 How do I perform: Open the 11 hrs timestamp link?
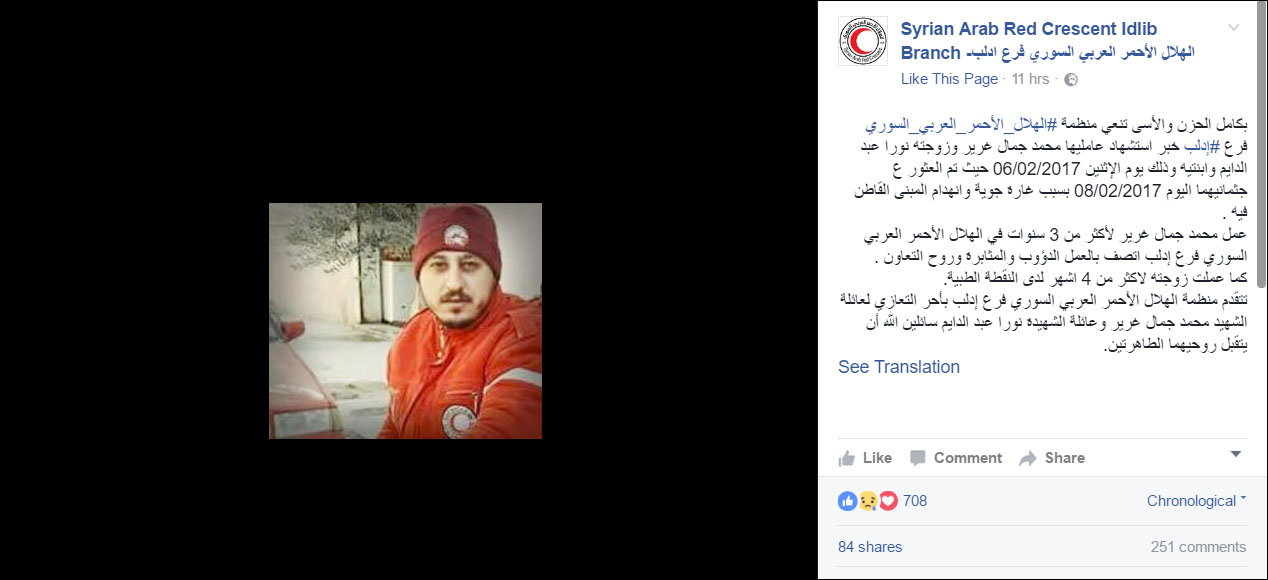[1031, 79]
